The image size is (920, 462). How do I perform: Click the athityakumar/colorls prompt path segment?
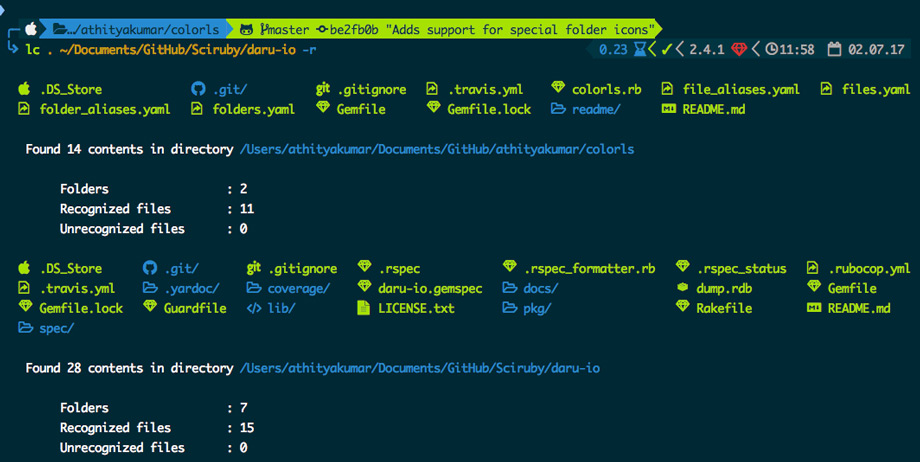pos(136,29)
